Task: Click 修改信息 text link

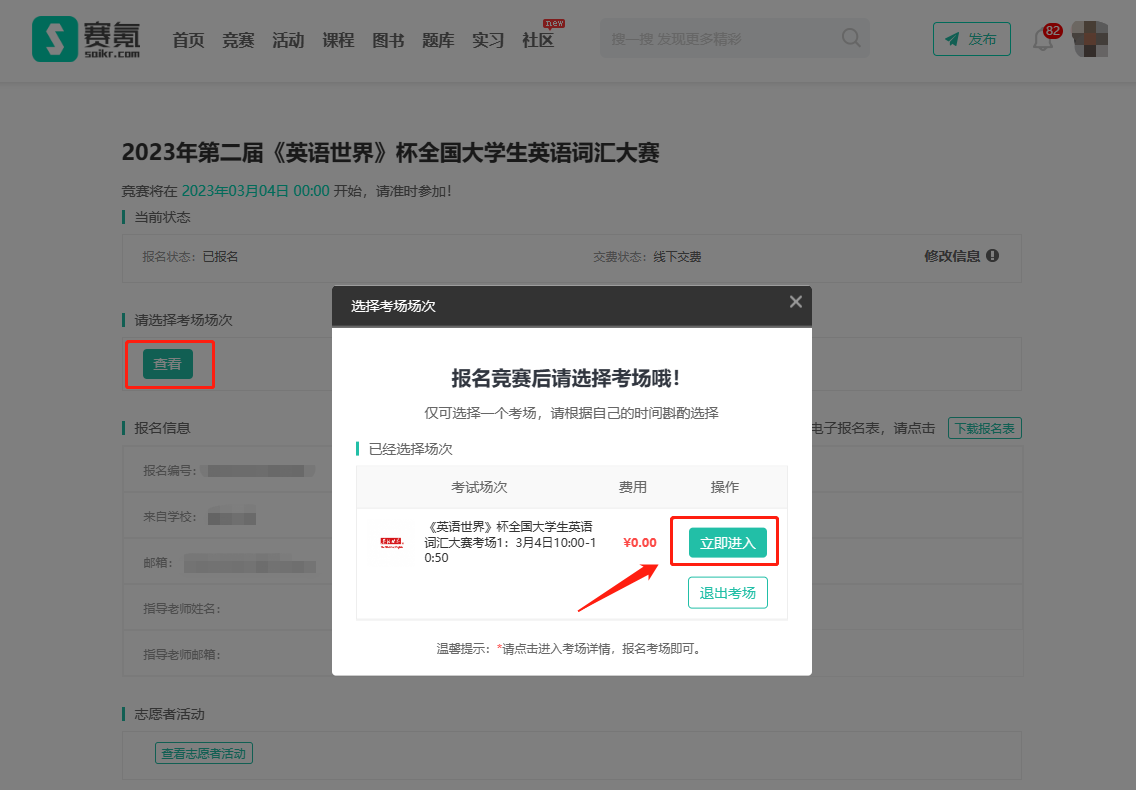Action: click(x=952, y=256)
